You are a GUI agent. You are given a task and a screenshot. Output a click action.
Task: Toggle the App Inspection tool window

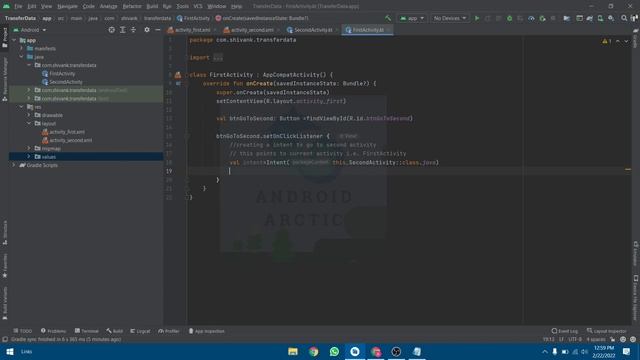[207, 331]
